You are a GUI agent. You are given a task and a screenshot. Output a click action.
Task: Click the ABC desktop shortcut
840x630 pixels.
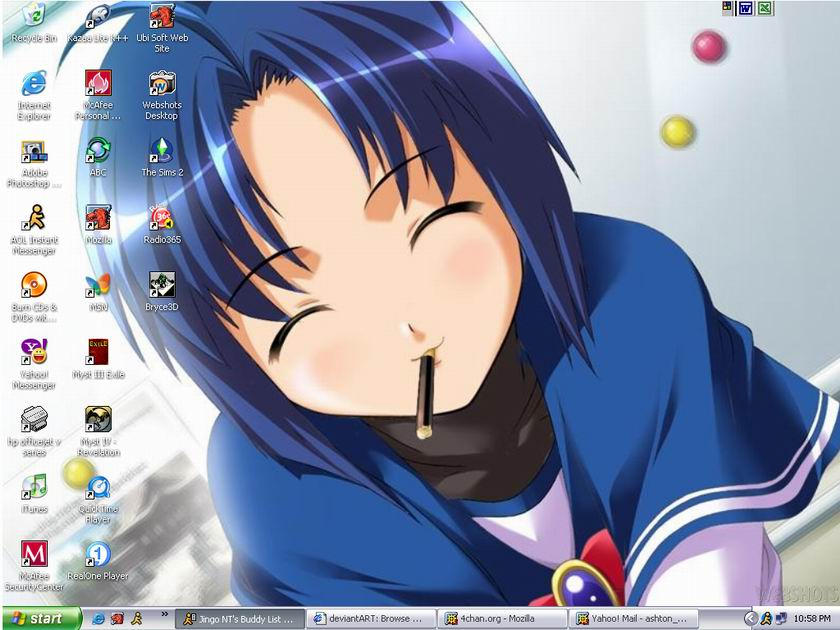point(98,157)
